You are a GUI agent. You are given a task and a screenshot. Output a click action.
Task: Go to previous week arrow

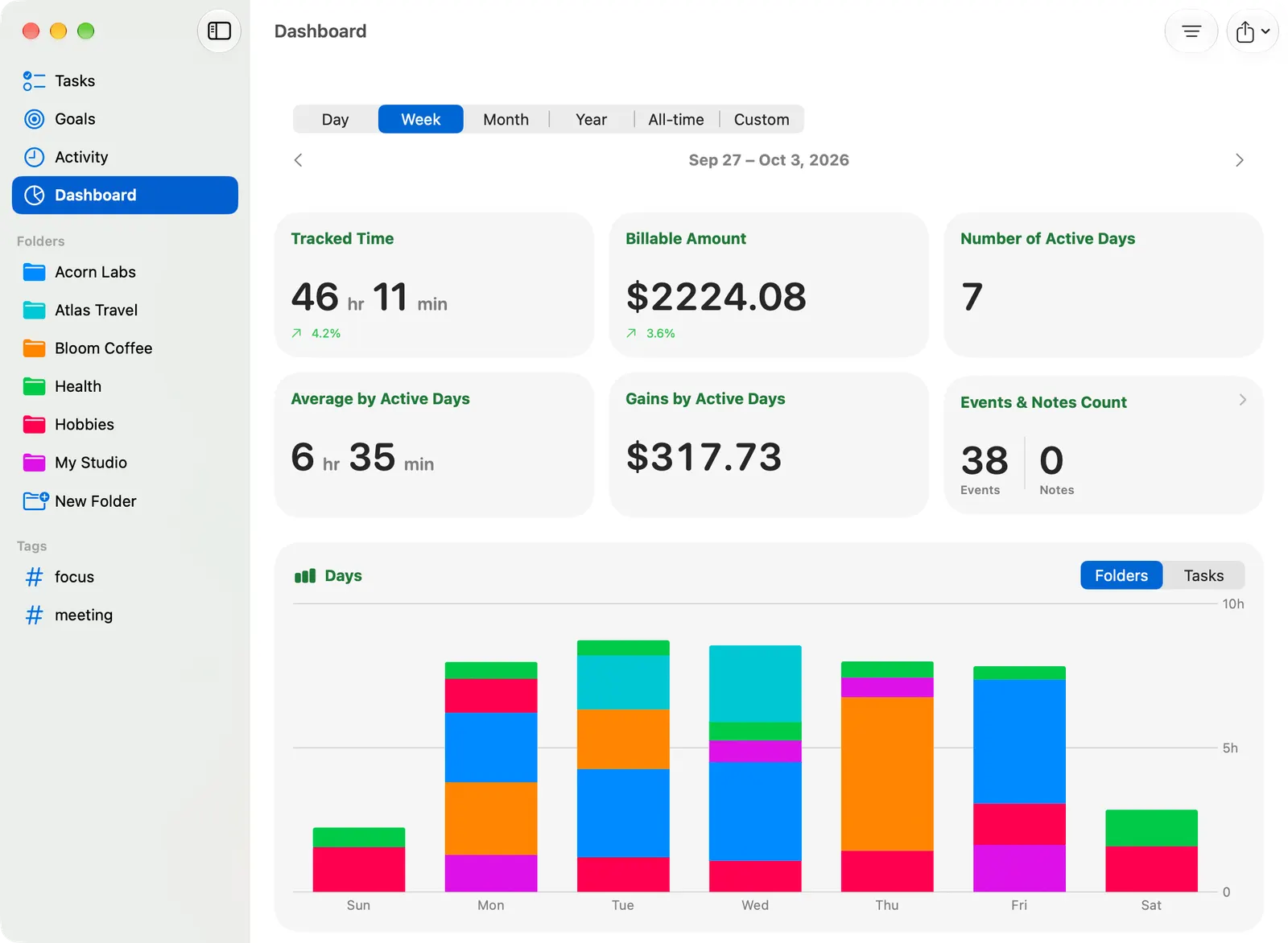click(299, 160)
